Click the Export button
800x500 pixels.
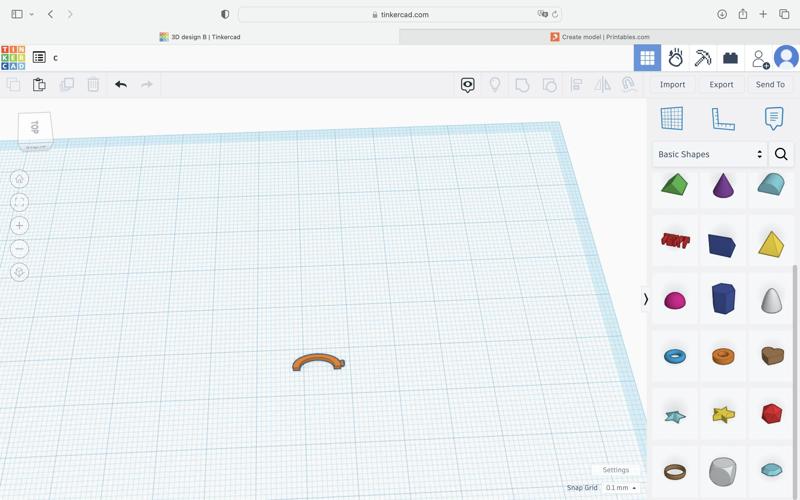tap(721, 85)
